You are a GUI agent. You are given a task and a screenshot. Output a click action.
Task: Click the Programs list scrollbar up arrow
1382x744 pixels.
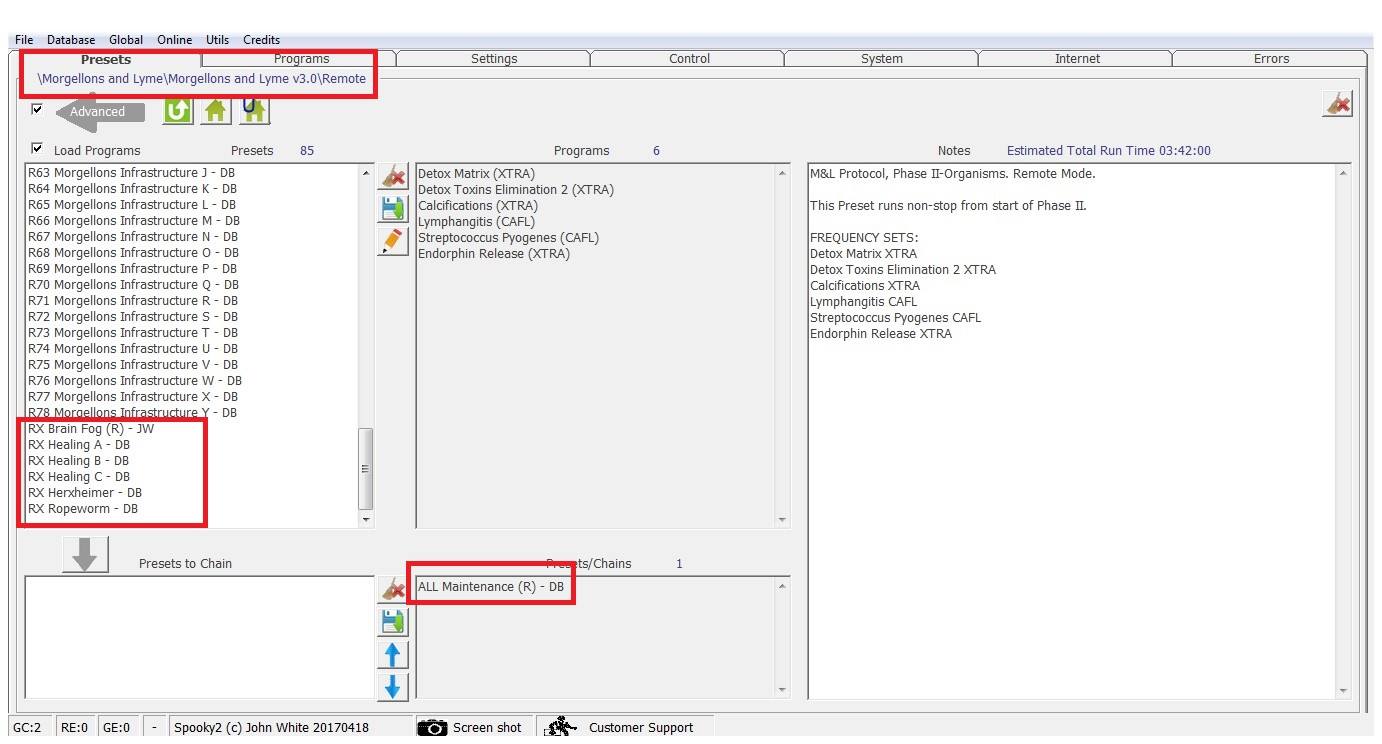click(x=782, y=173)
